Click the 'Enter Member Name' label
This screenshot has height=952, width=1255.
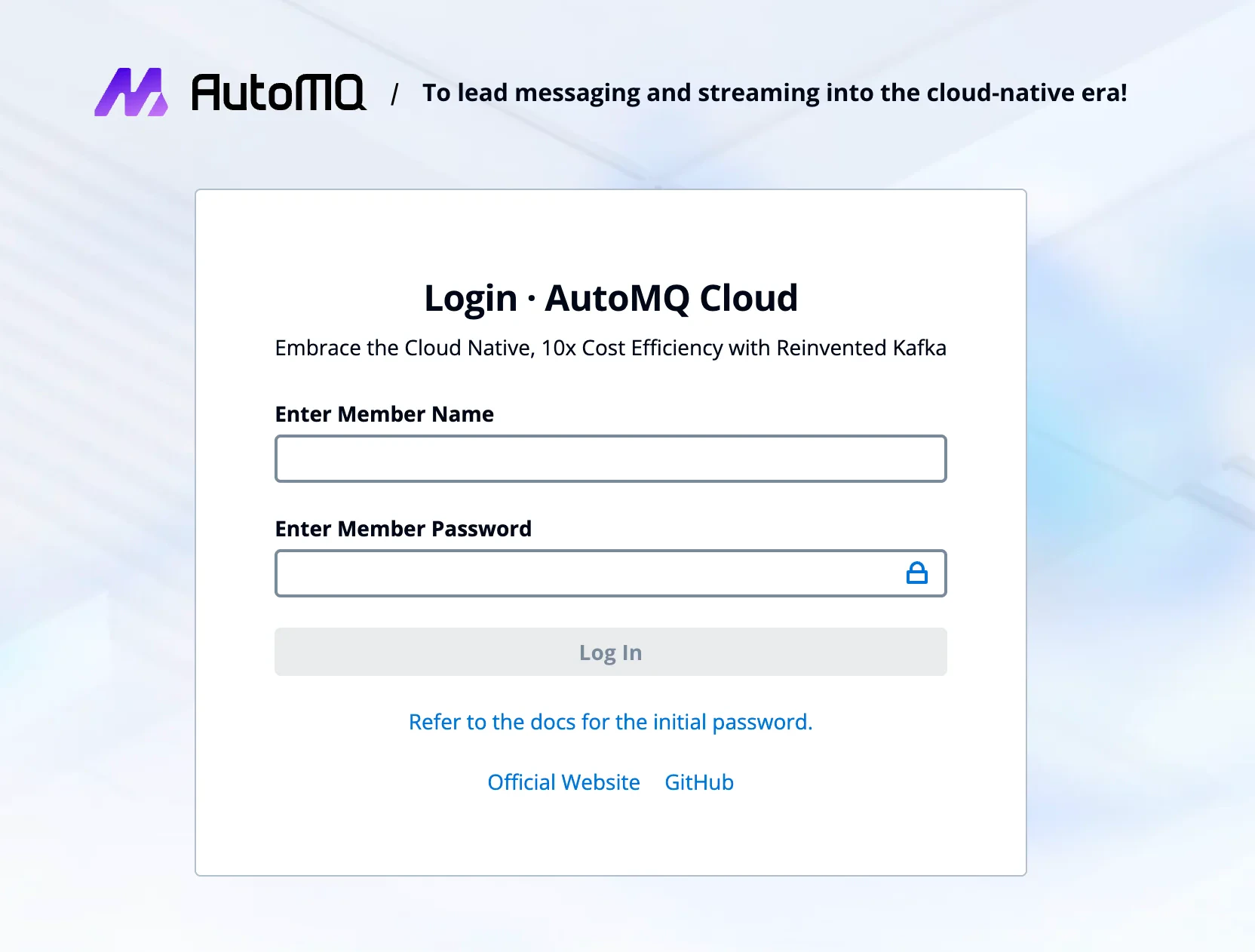tap(385, 414)
